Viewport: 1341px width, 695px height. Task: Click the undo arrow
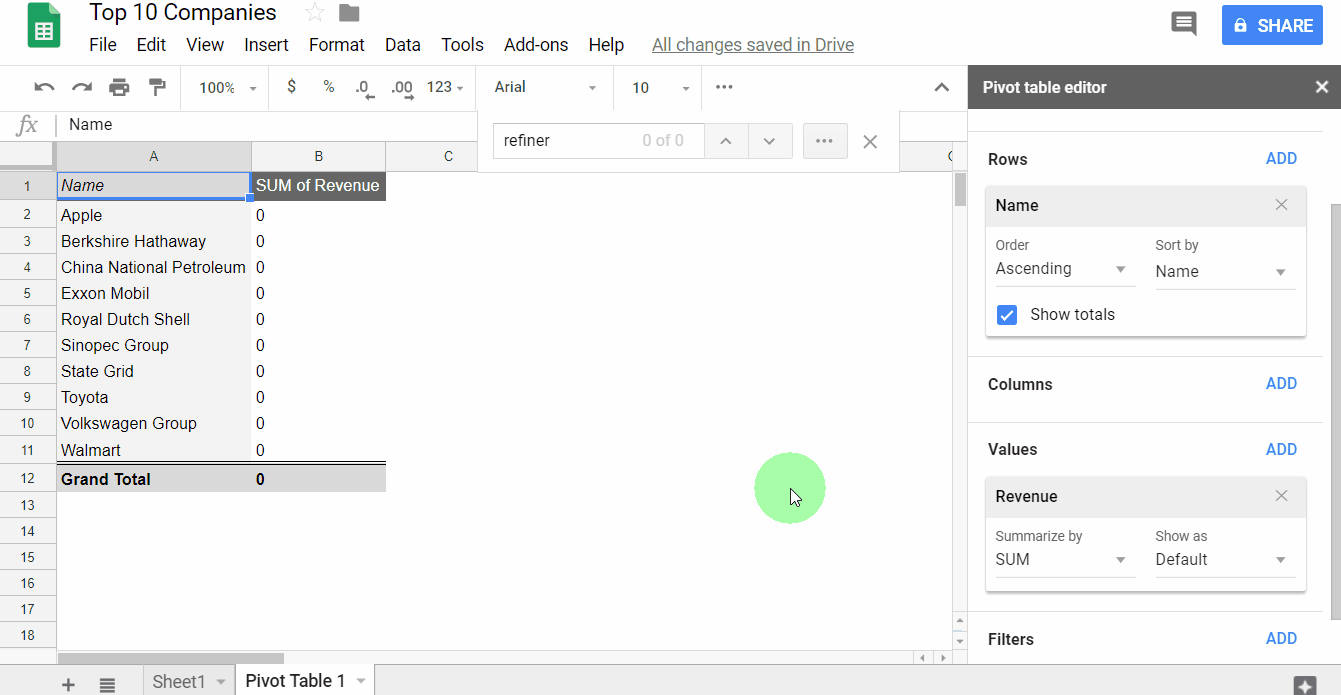click(x=45, y=88)
